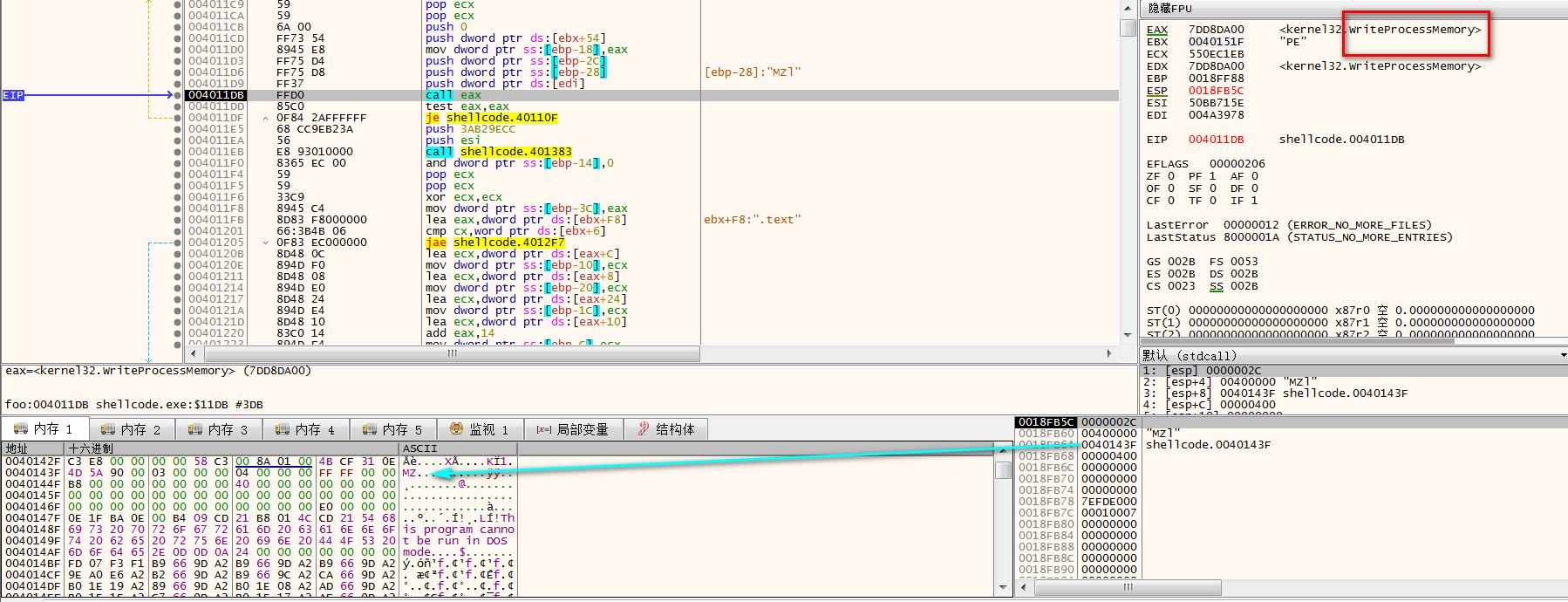The height and width of the screenshot is (602, 1568).
Task: Open 监视 1 watch tab icon
Action: (x=456, y=429)
